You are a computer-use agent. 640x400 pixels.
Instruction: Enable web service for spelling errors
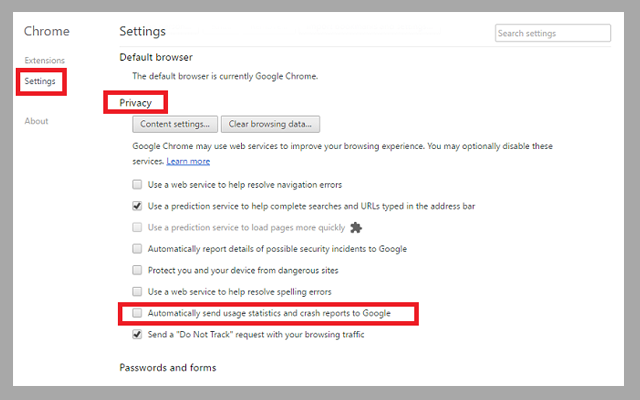(138, 292)
